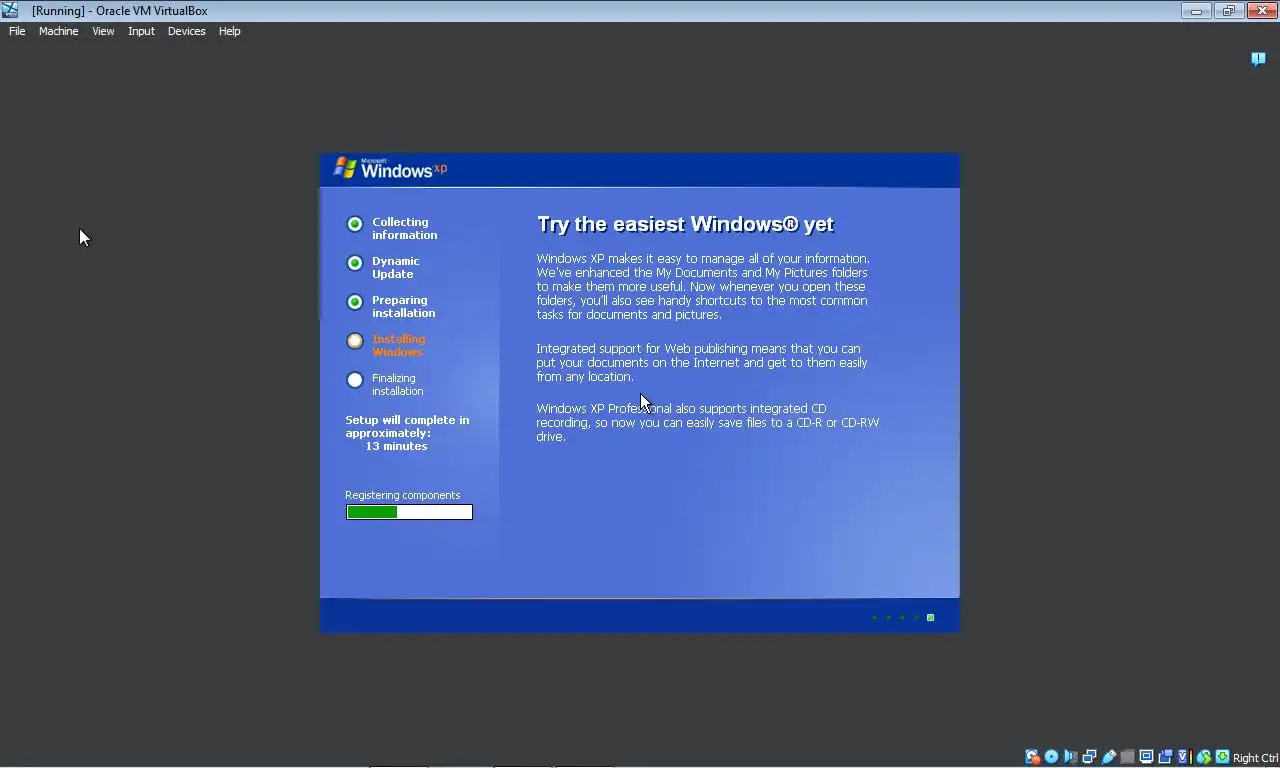The width and height of the screenshot is (1280, 768).
Task: Open the Help menu
Action: pyautogui.click(x=229, y=31)
